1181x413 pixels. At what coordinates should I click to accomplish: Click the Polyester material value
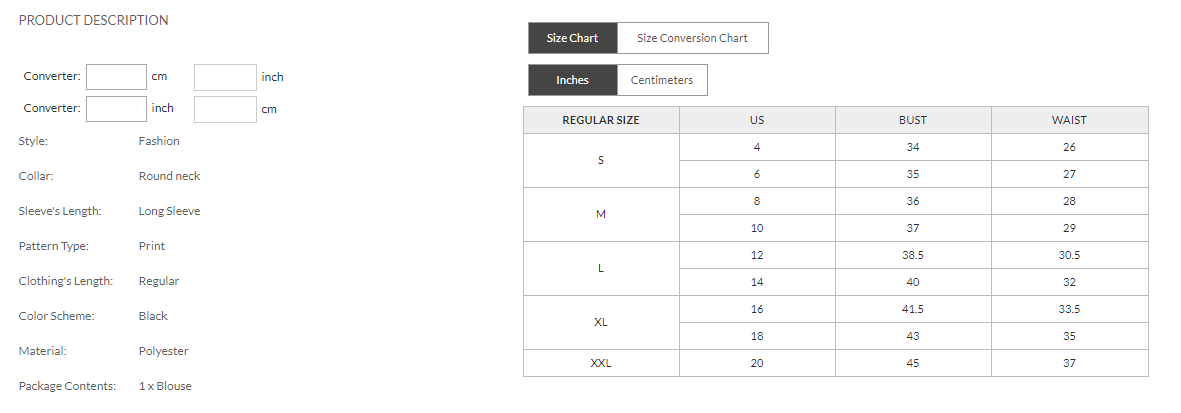click(163, 351)
